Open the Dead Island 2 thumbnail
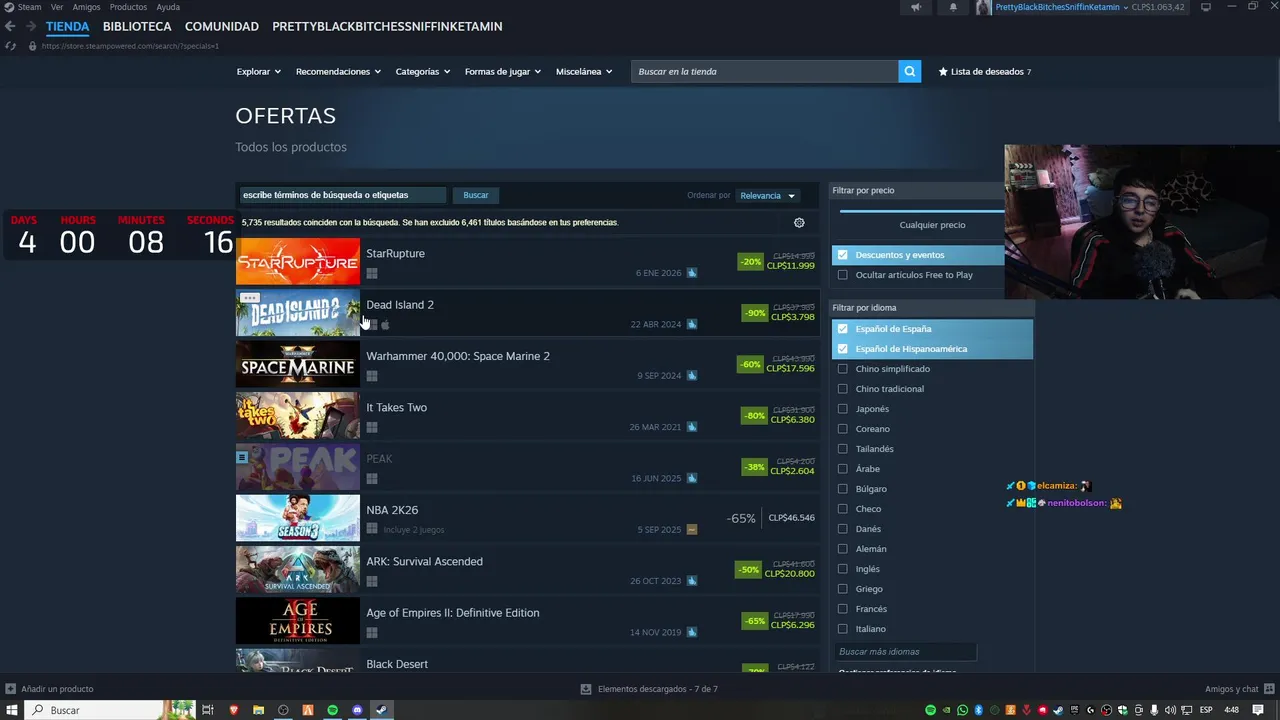Screen dimensions: 1280x720 (x=298, y=312)
